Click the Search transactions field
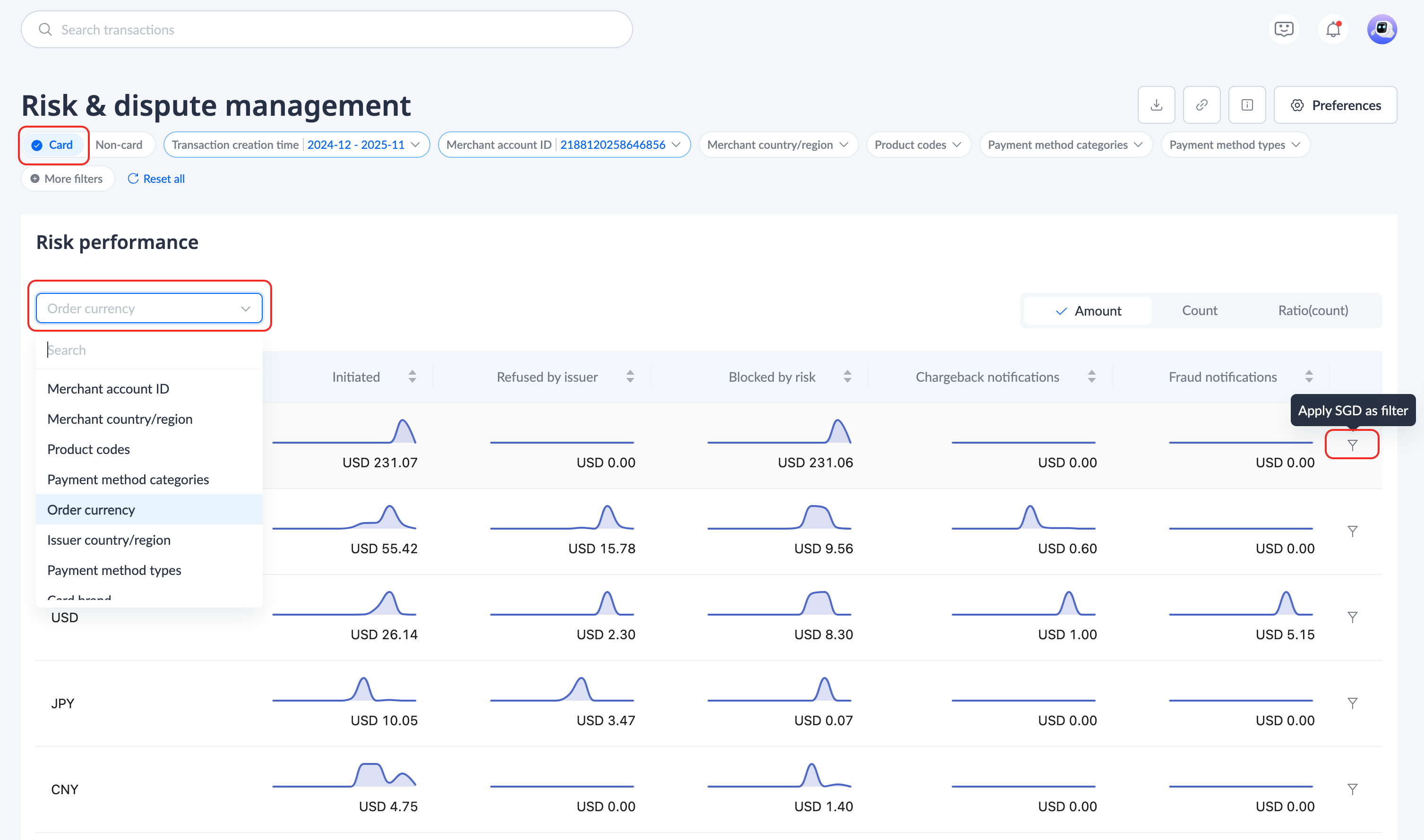Screen dimensions: 1424x840 tap(326, 29)
